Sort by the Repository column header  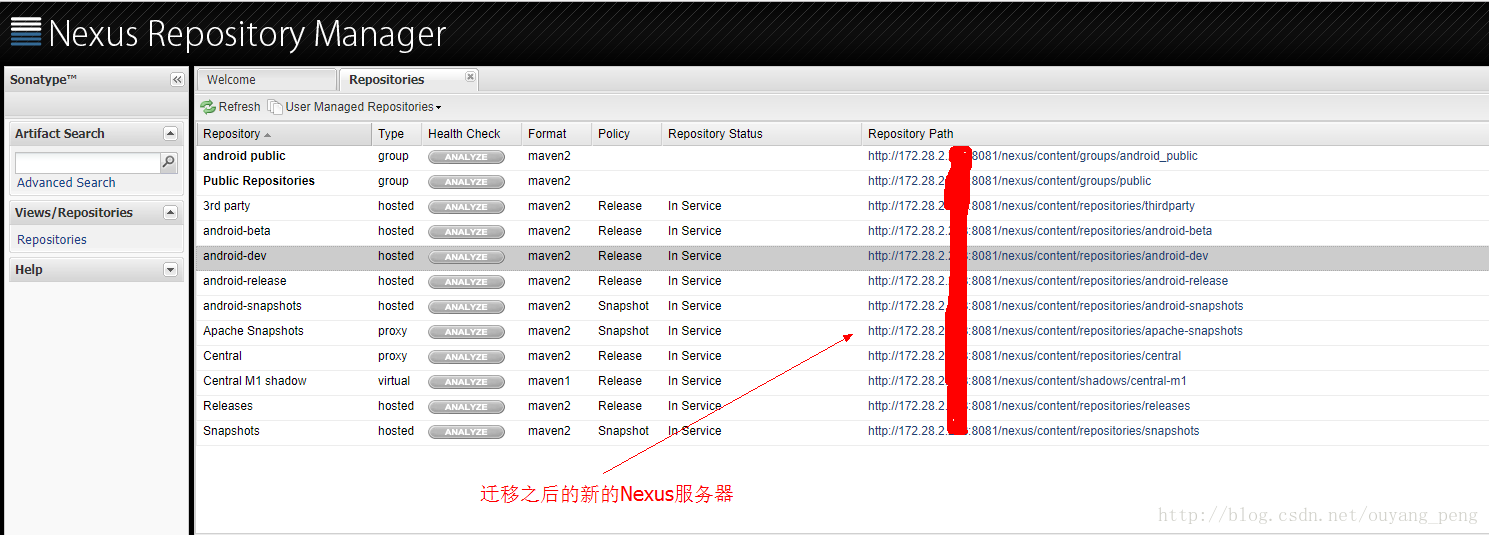coord(284,134)
